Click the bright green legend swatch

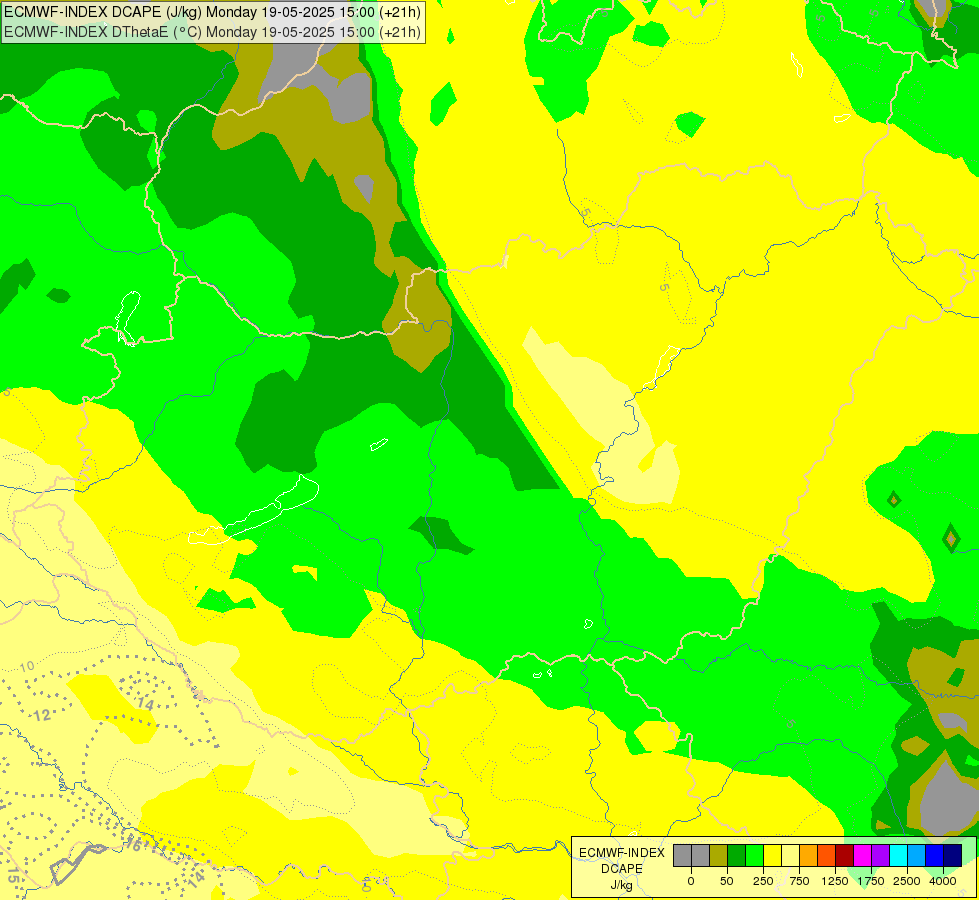point(754,855)
